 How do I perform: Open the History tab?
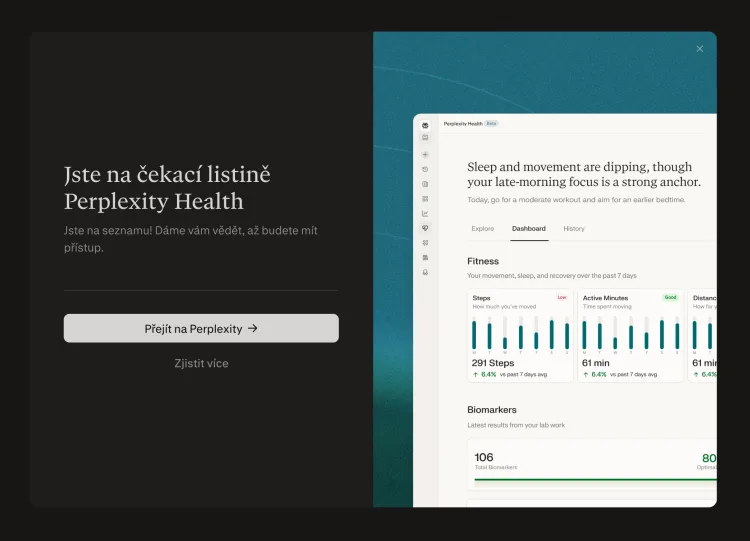(x=574, y=229)
